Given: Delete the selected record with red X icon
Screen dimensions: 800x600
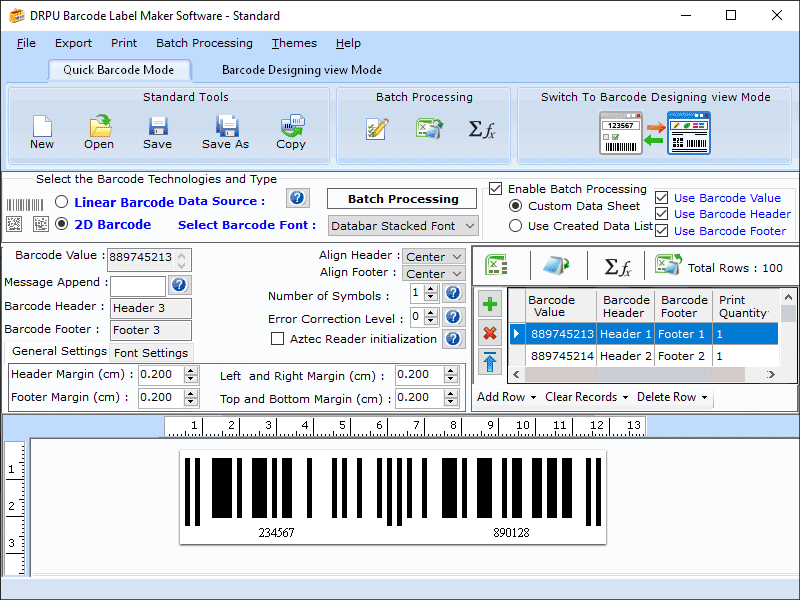Looking at the screenshot, I should [490, 334].
